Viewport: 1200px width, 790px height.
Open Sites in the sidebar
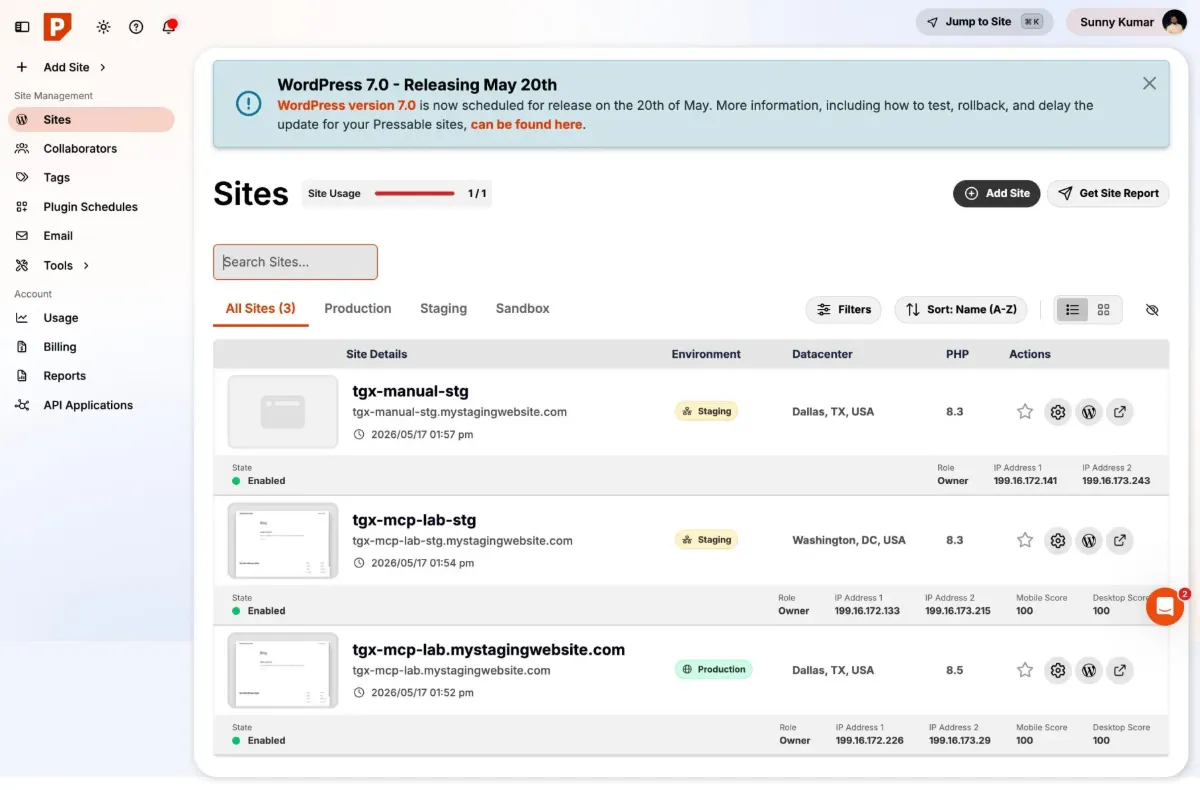(91, 119)
